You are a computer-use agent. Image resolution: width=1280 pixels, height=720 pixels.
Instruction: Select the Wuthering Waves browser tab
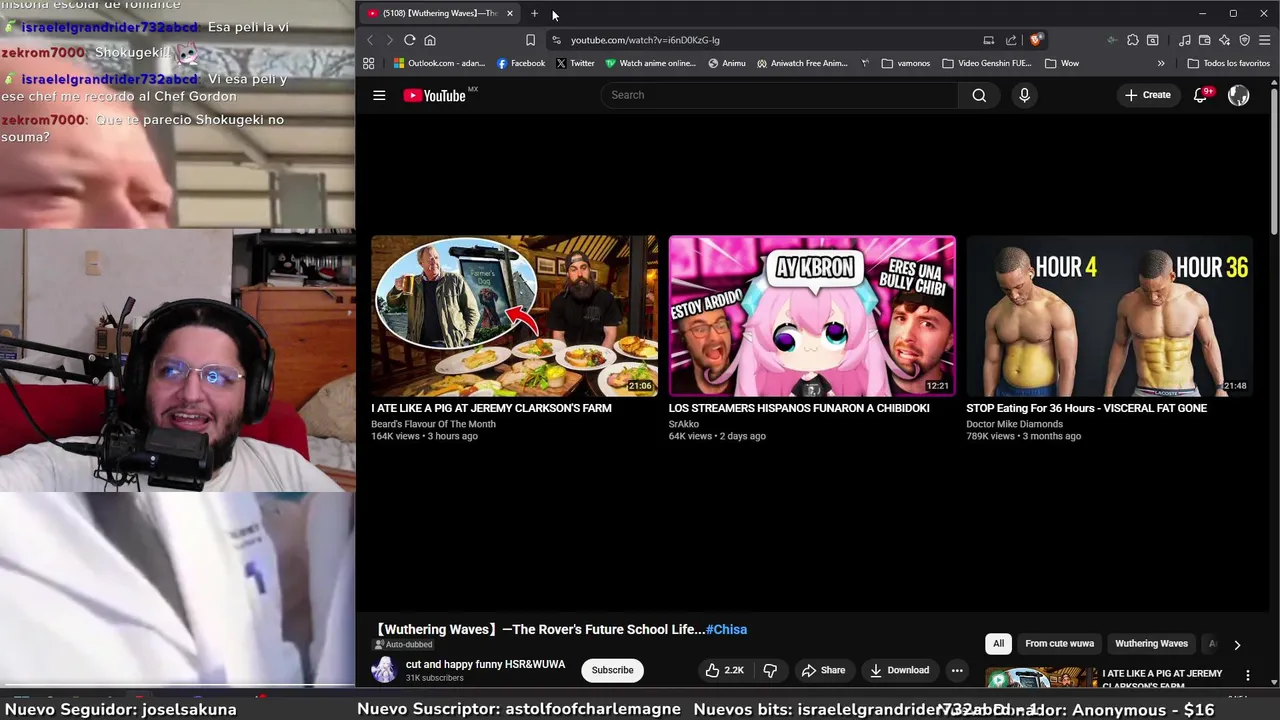(440, 13)
